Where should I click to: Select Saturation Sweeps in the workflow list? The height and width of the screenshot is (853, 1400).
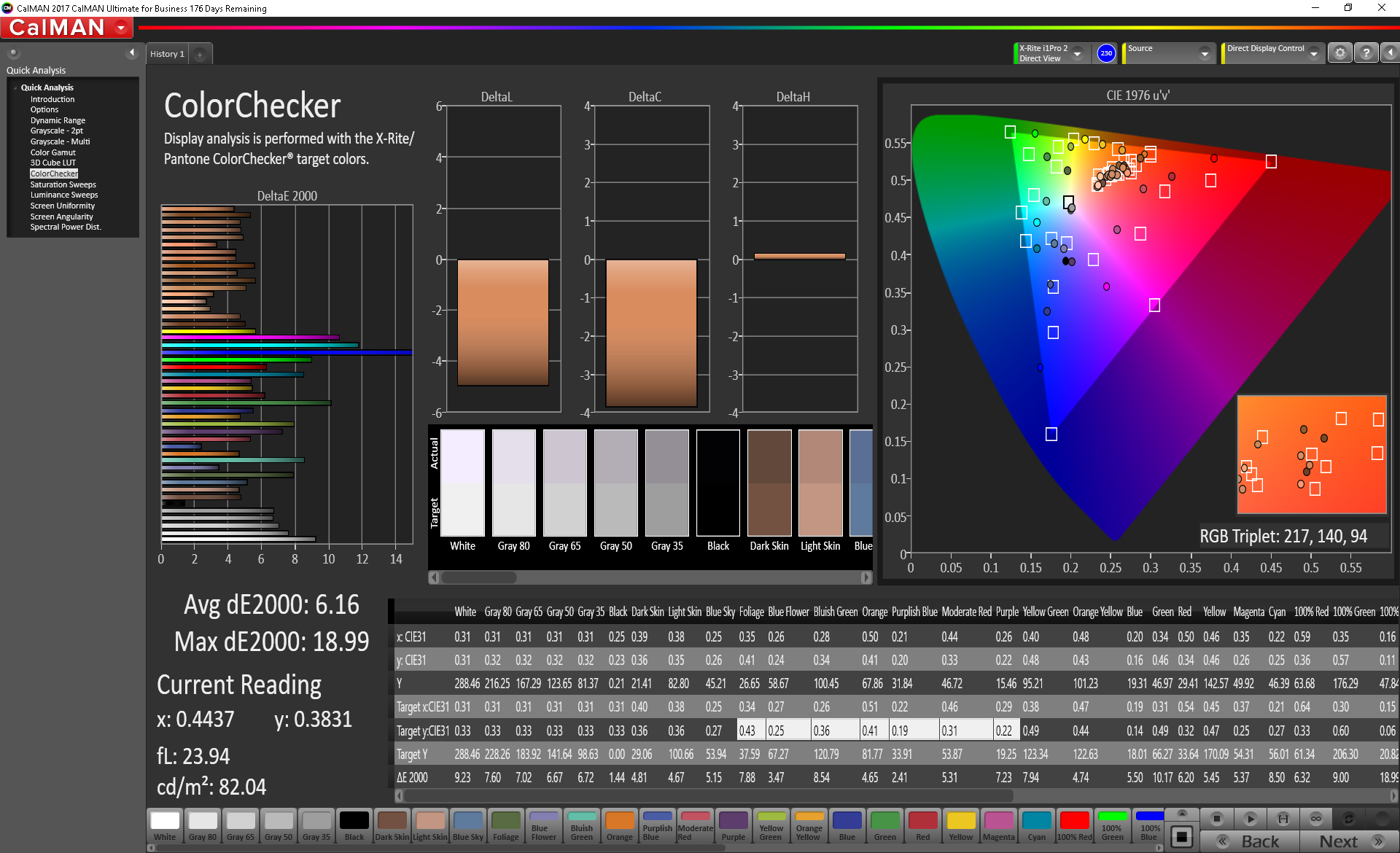coord(63,184)
